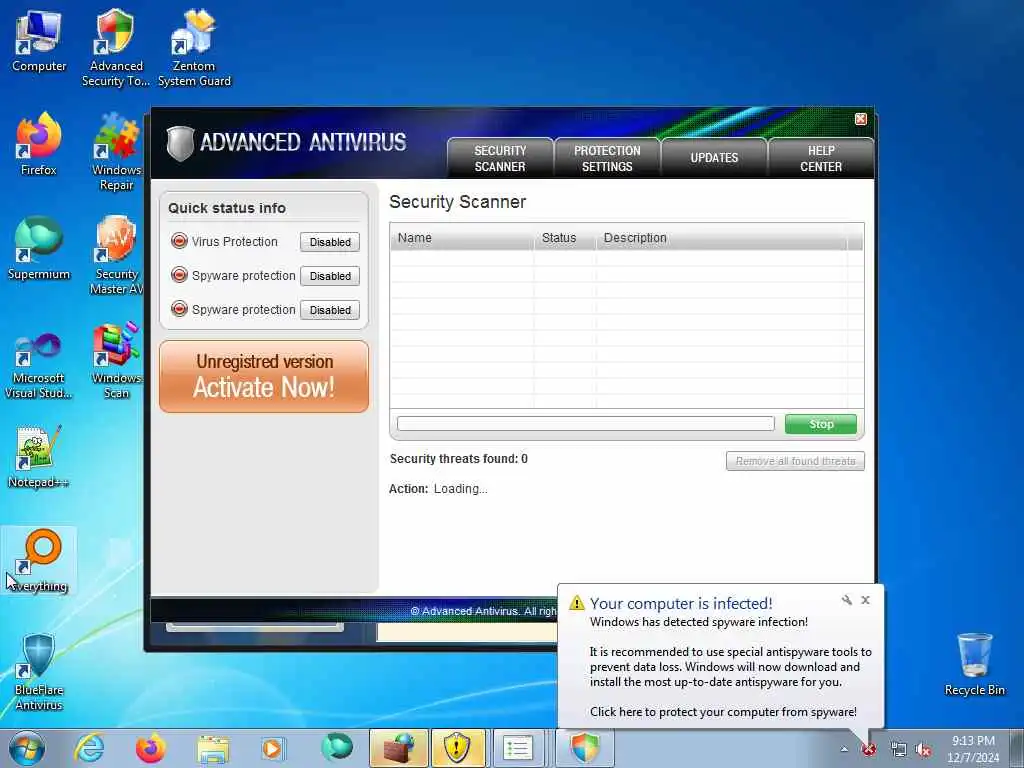Switch to the list window taskbar app
Screen dimensions: 1024x768
(x=518, y=748)
